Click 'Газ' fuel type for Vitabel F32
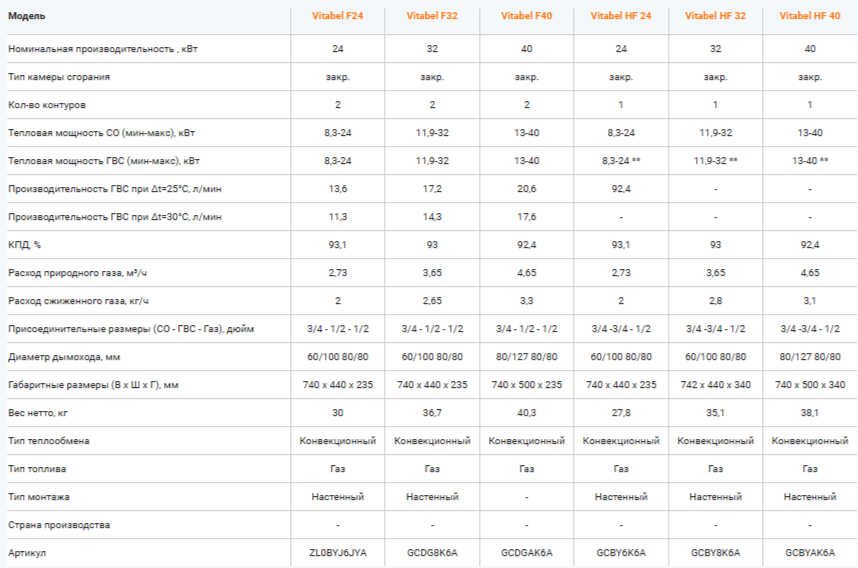The width and height of the screenshot is (858, 568). [x=432, y=469]
